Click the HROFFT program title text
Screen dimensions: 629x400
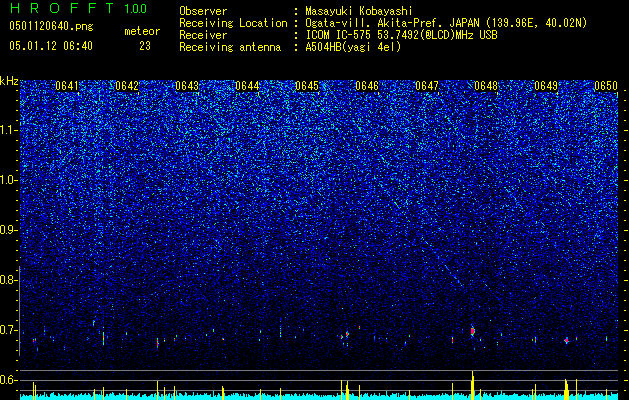pos(63,8)
